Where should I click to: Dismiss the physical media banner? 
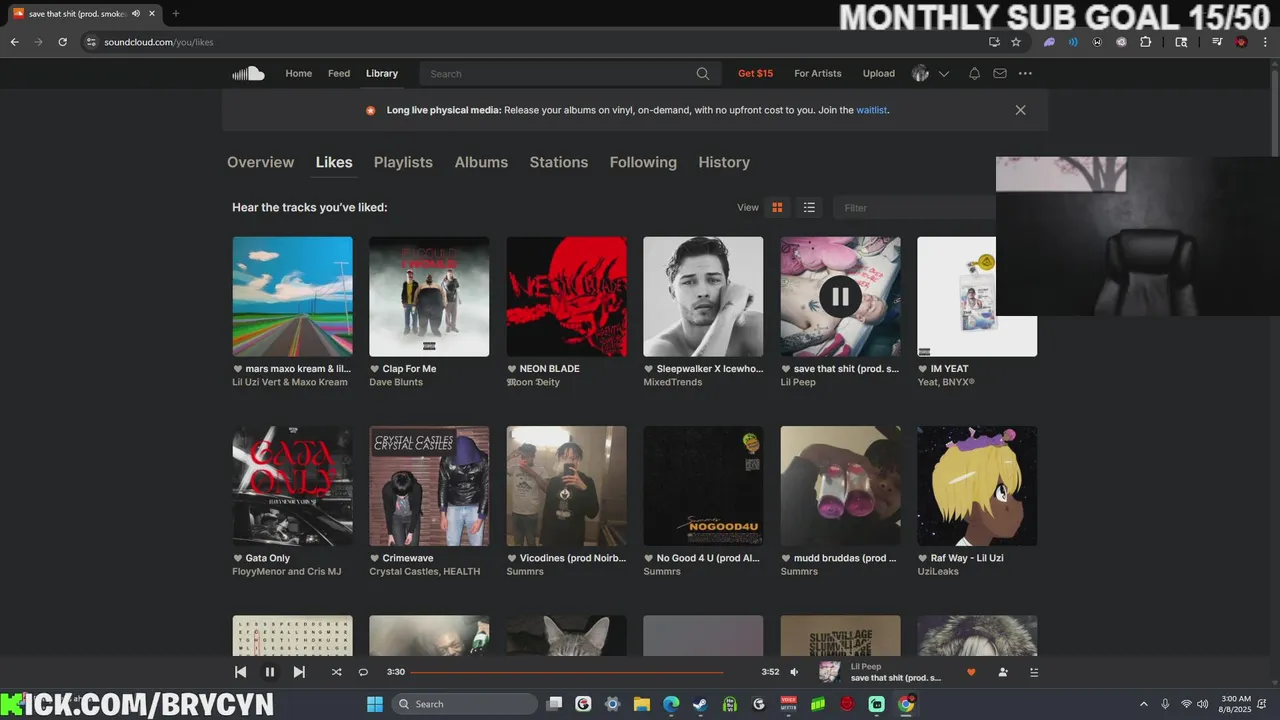[x=1020, y=110]
